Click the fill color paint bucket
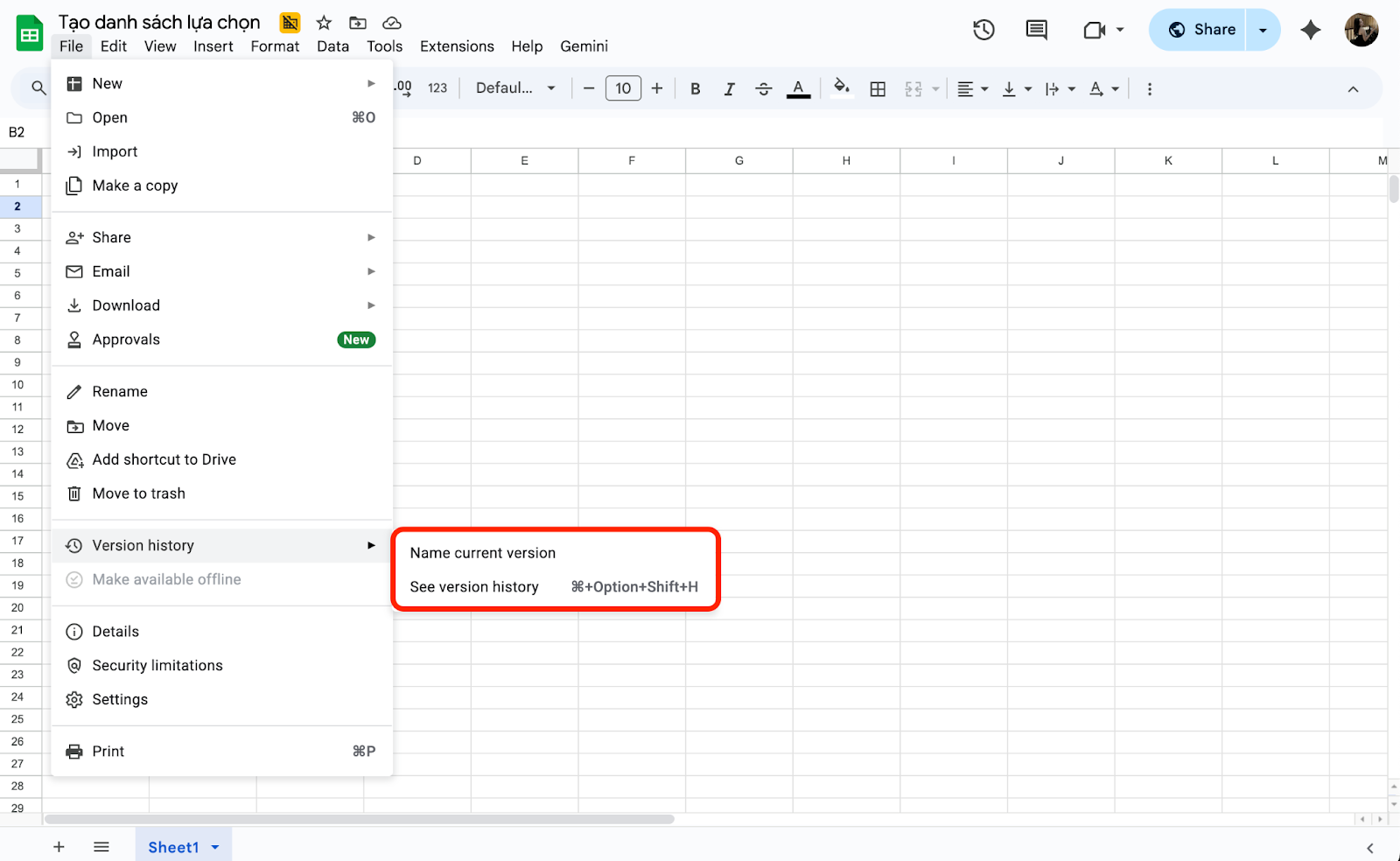 click(x=841, y=87)
